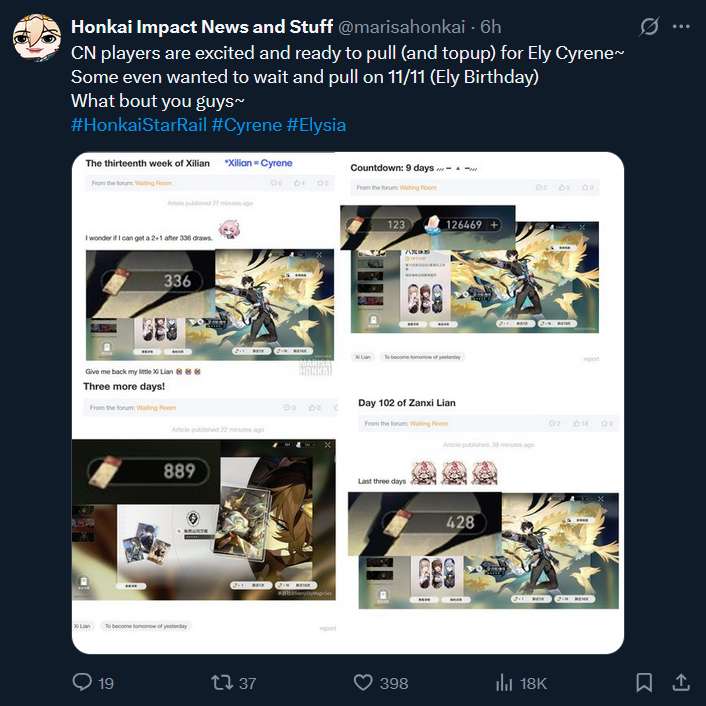Click the 336 draws banner screenshot
Image resolution: width=706 pixels, height=706 pixels.
point(210,305)
